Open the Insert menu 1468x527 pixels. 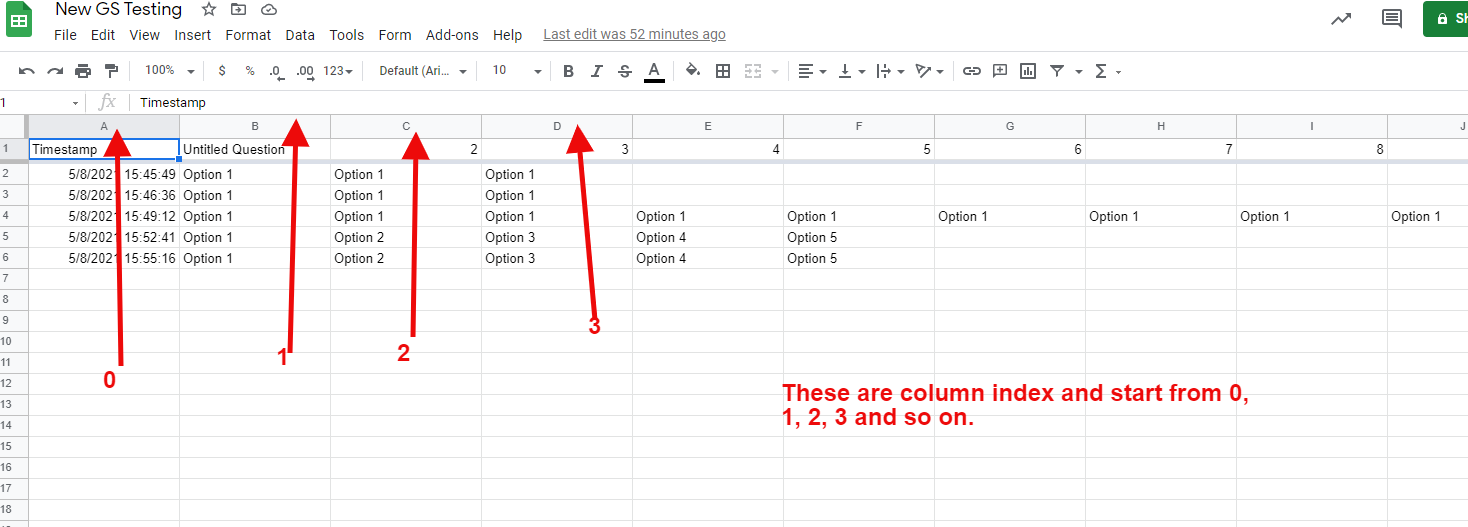coord(193,35)
